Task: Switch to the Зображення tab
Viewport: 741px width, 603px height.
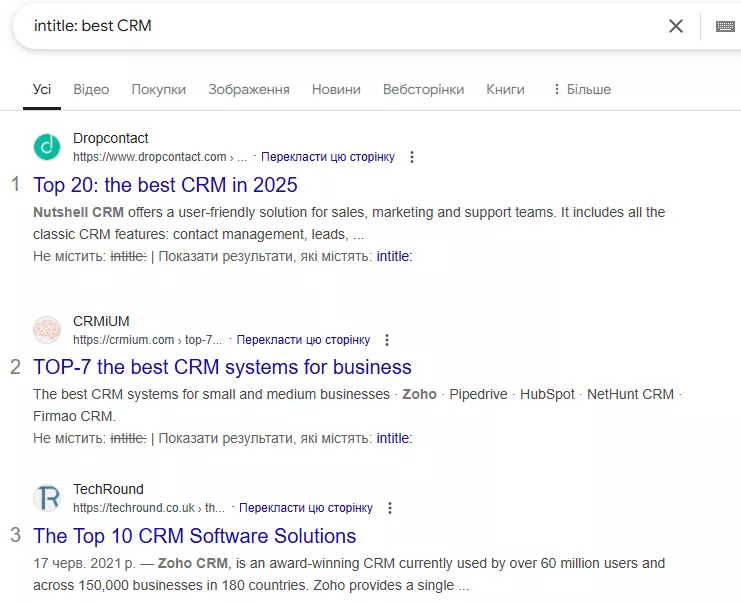Action: tap(249, 89)
